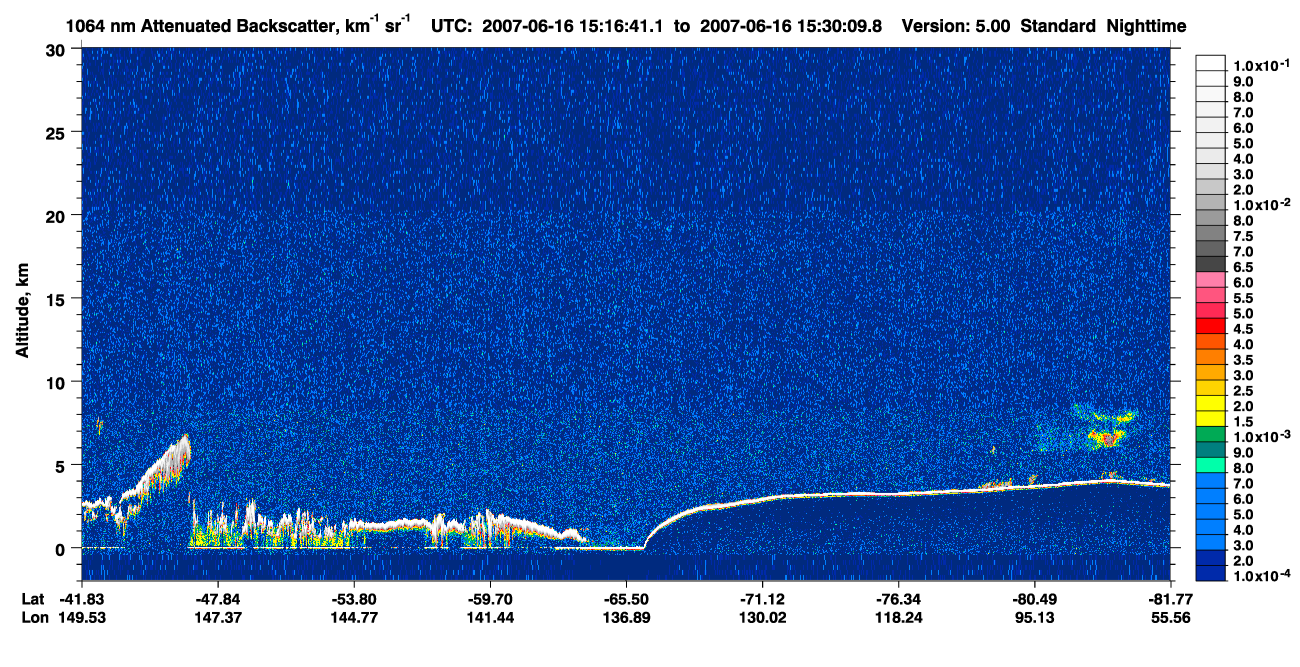This screenshot has width=1300, height=667.
Task: Click longitude value "136.89"
Action: pyautogui.click(x=626, y=617)
